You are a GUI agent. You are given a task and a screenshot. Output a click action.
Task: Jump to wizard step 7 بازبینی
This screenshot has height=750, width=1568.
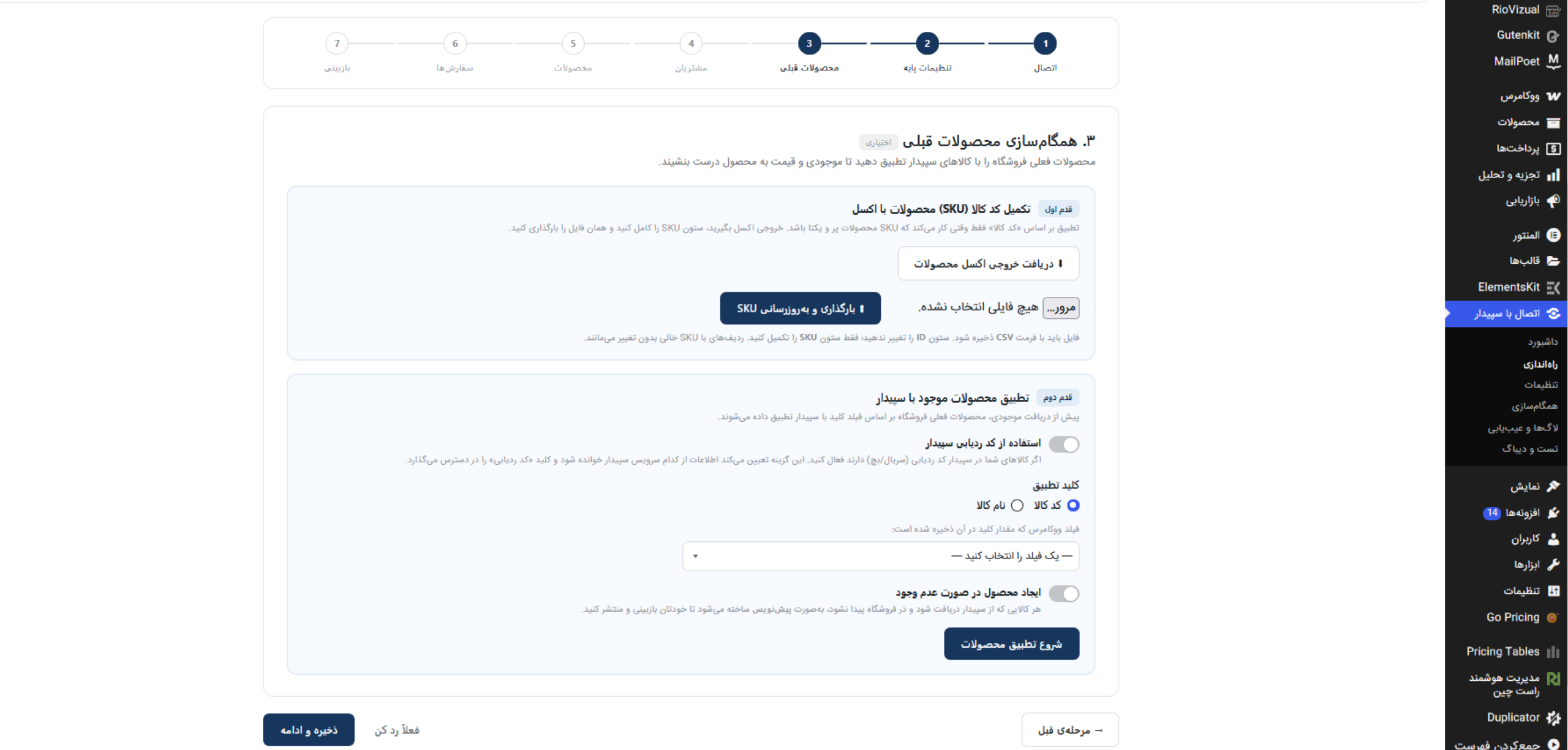[337, 44]
